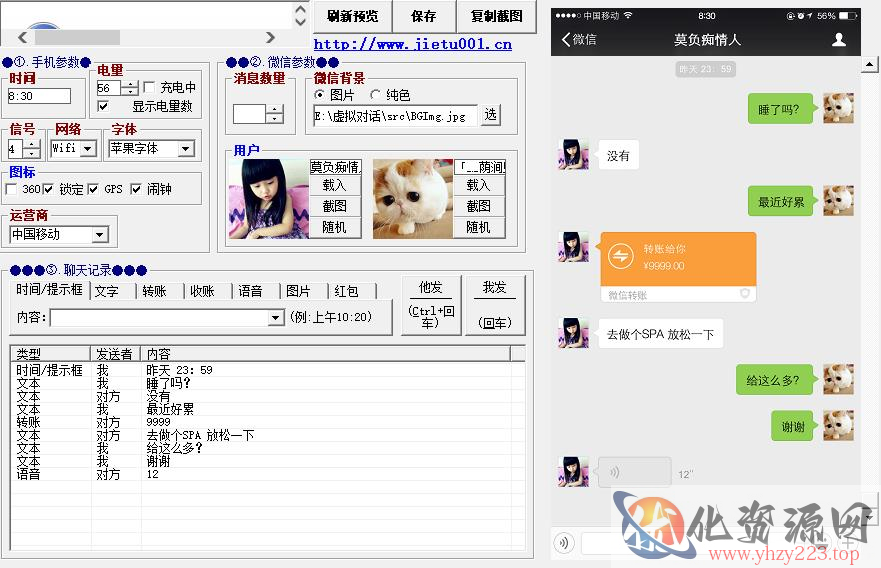Adjust the 消息数量 stepper arrows
Viewport: 881px width, 568px height.
274,114
